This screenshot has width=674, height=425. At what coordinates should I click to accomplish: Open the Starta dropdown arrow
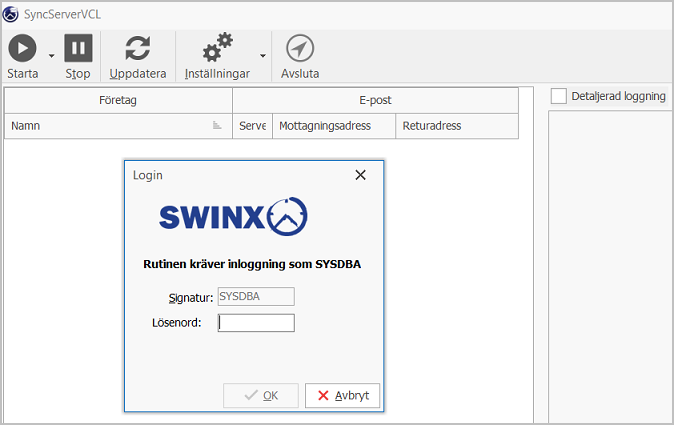click(52, 56)
